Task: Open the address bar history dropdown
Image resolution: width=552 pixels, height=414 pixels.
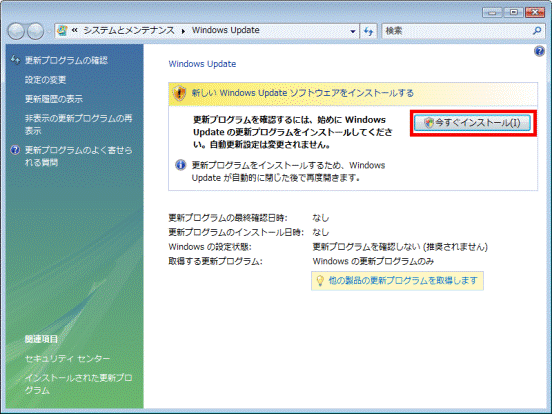Action: 353,31
